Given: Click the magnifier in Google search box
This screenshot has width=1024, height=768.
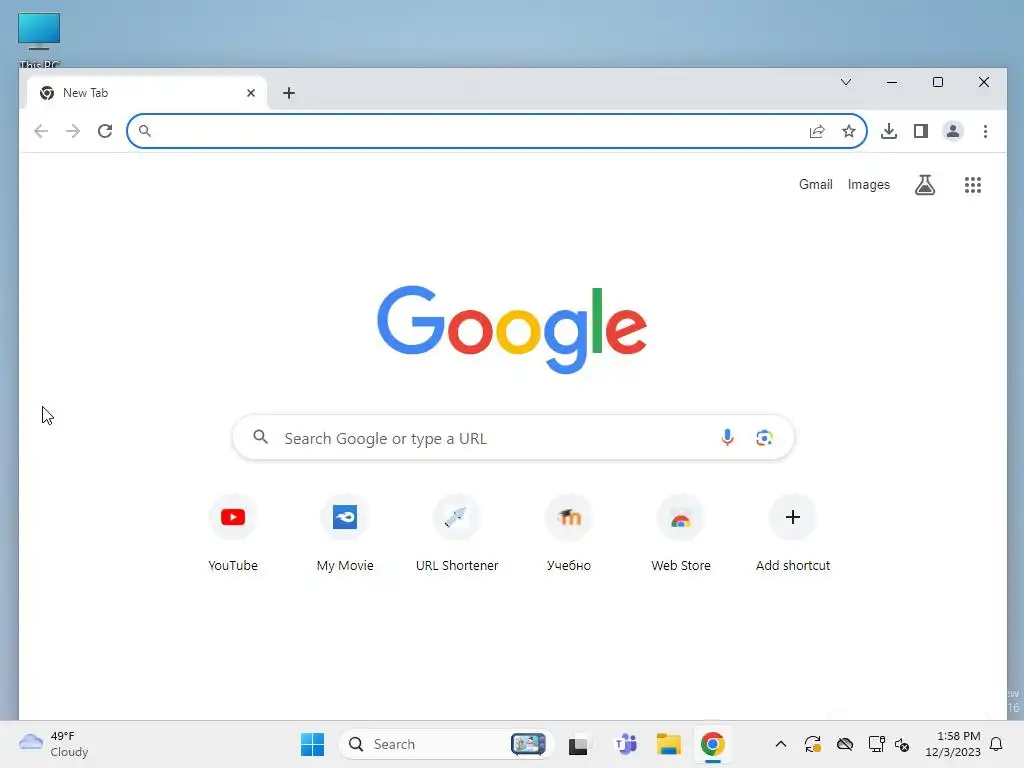Looking at the screenshot, I should click(x=261, y=437).
